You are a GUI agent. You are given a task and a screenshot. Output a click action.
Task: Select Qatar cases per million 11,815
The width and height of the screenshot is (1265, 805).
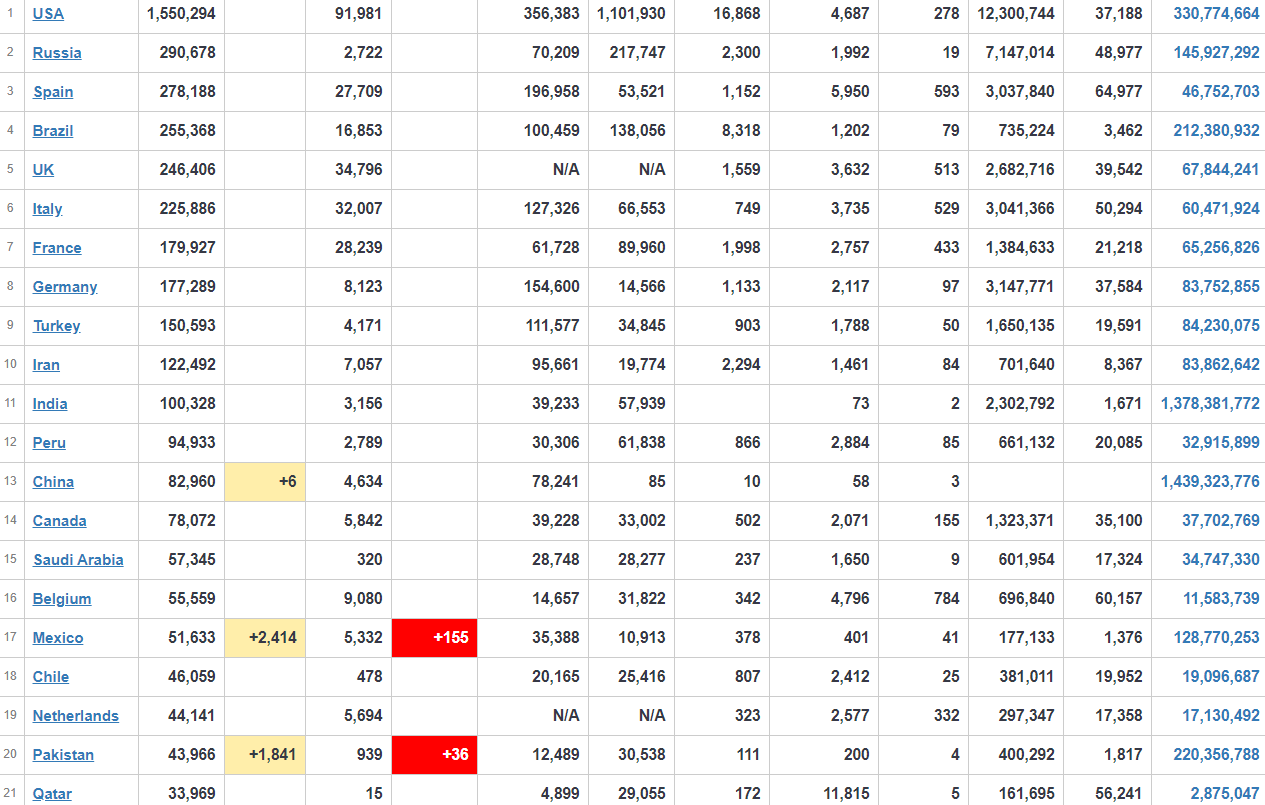tap(846, 794)
